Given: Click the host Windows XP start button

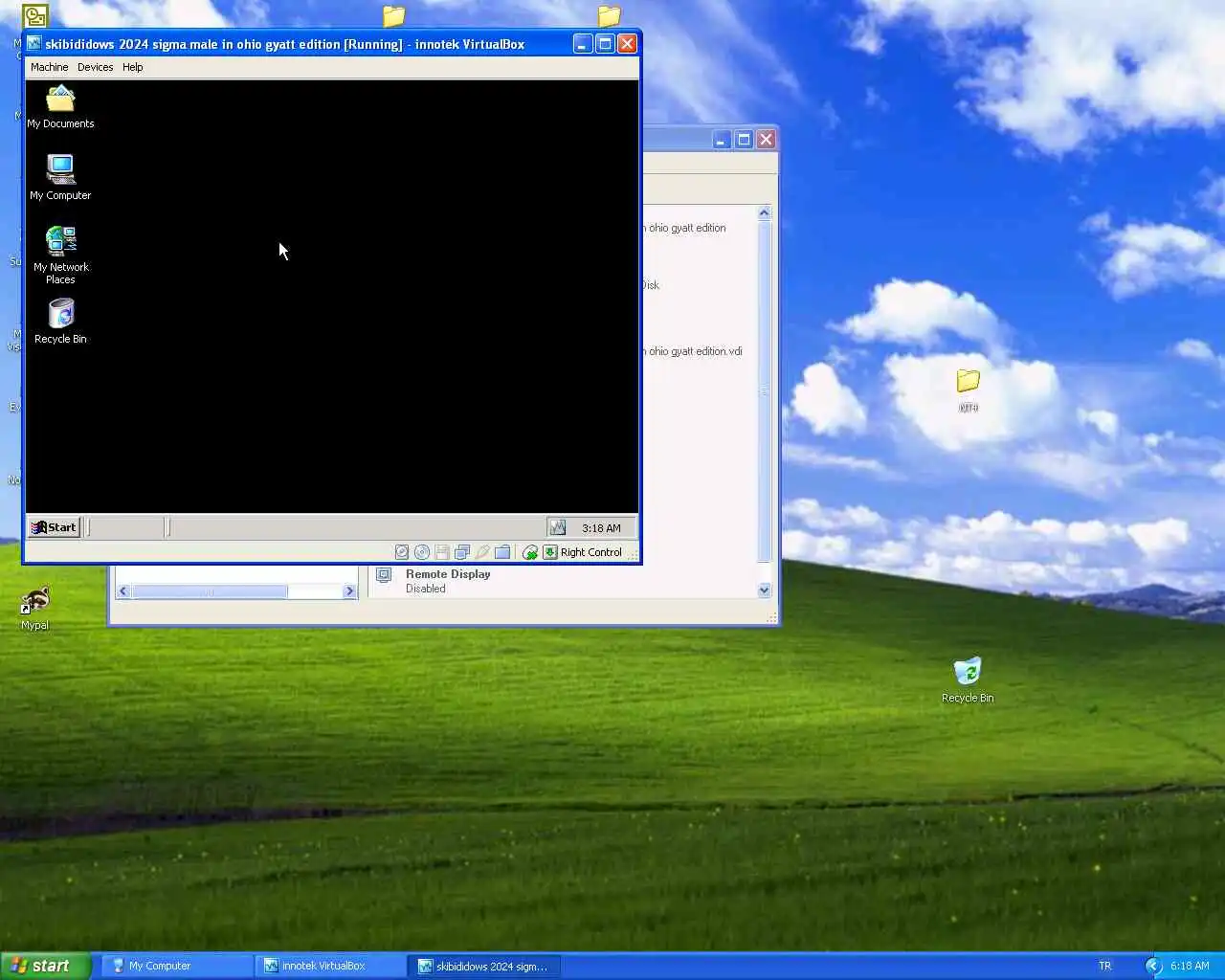Looking at the screenshot, I should click(45, 966).
